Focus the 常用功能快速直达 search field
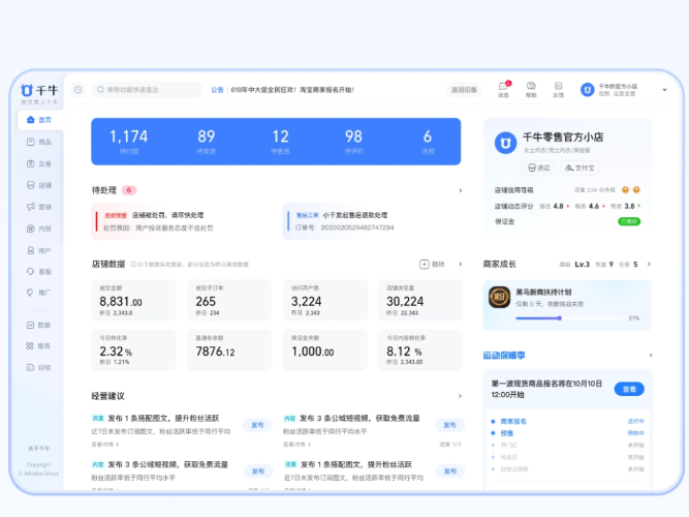 click(147, 90)
